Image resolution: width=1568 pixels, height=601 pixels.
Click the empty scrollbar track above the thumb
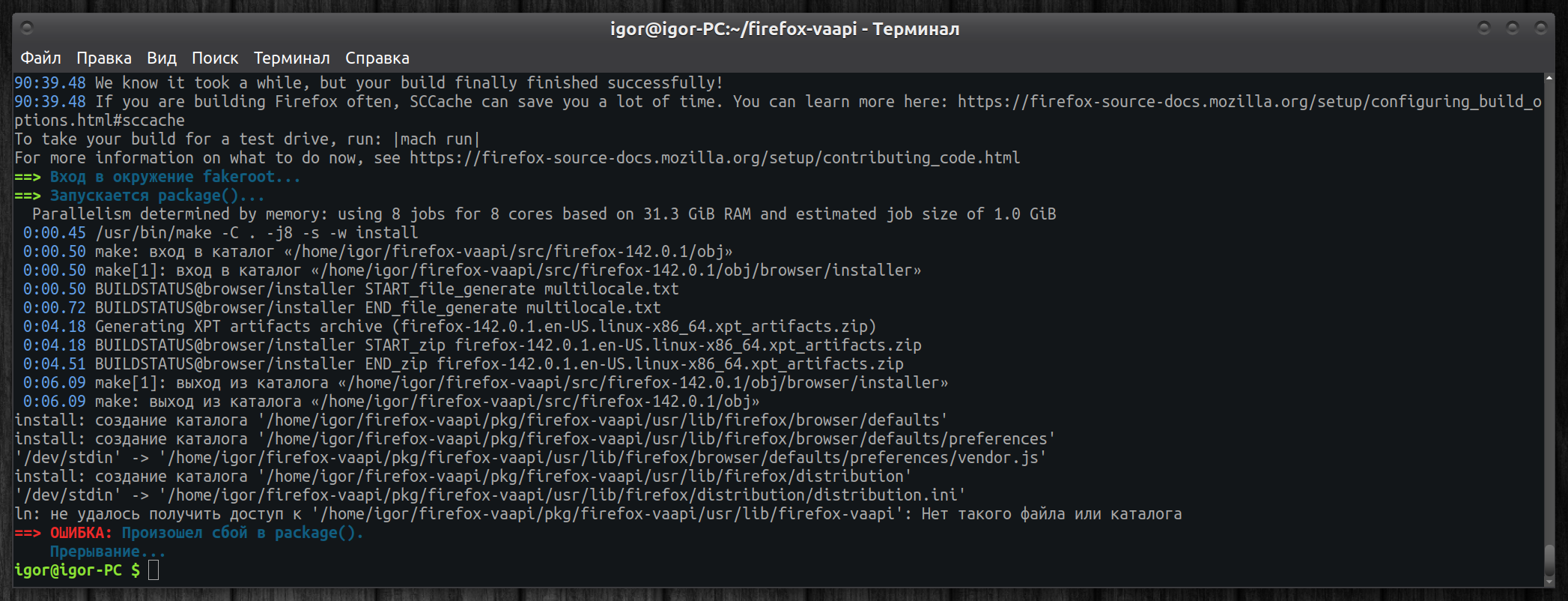pos(1549,300)
